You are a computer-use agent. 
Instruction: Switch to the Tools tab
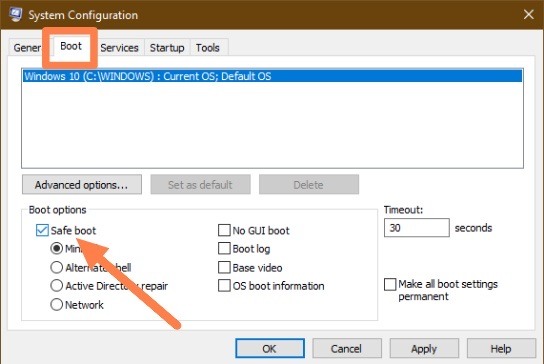(x=207, y=48)
